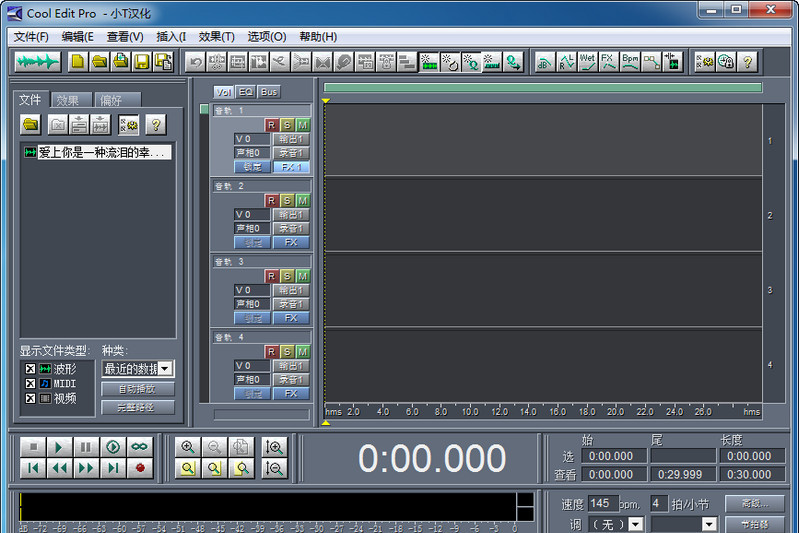
Task: Open the Bpm toolbar icon
Action: click(x=630, y=62)
